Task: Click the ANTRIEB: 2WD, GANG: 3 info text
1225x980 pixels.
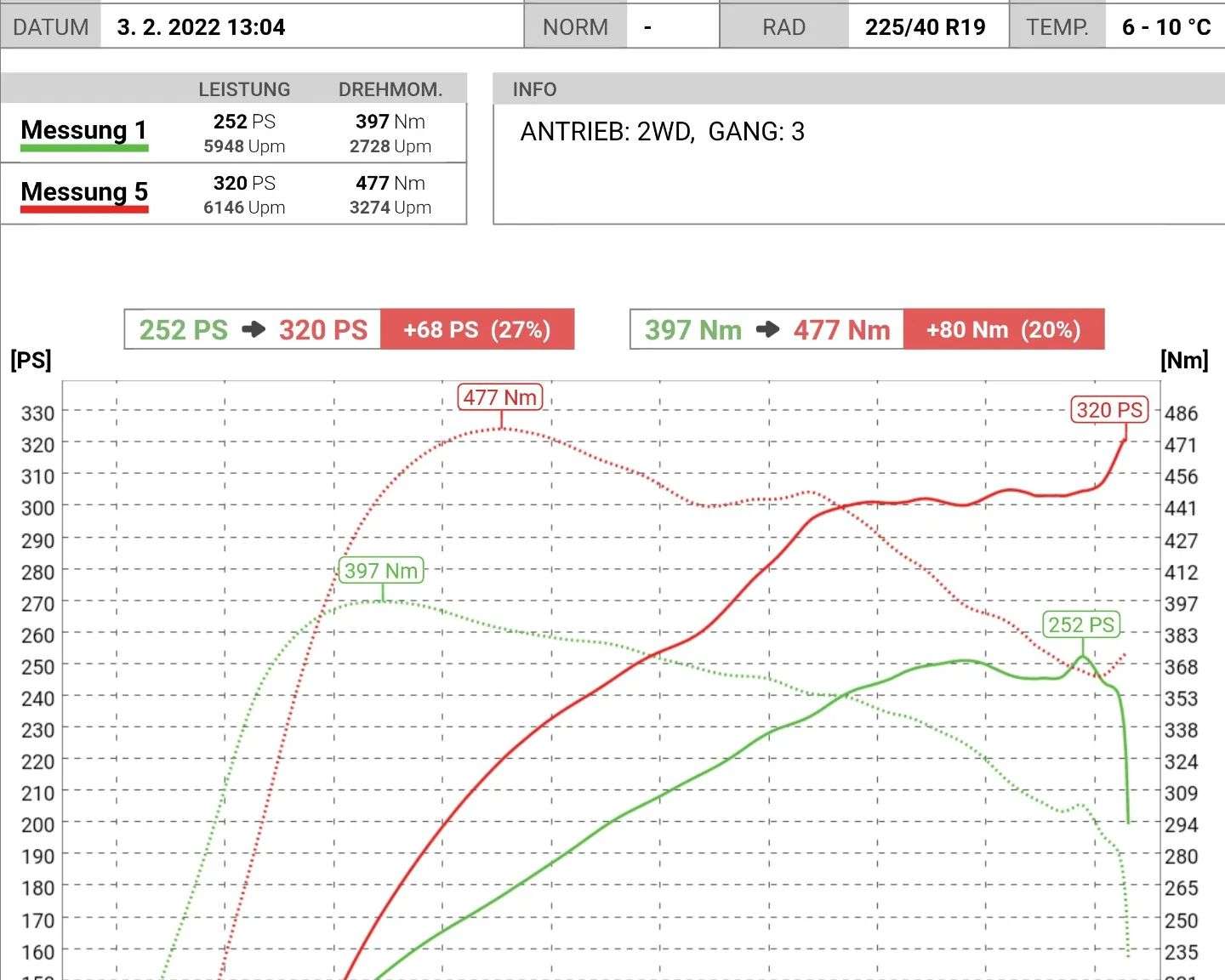Action: click(662, 132)
